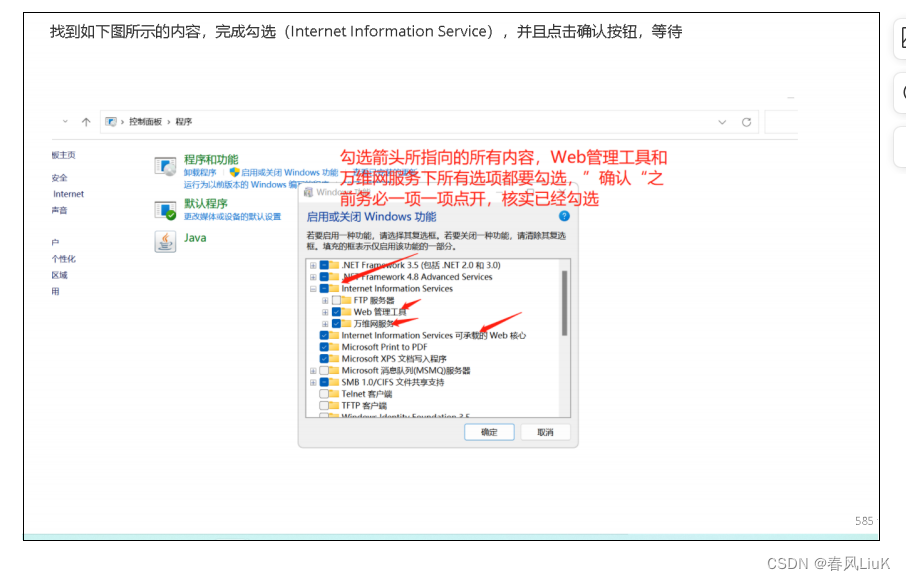
Task: Enable the TFTP 客户端 checkbox
Action: [324, 406]
